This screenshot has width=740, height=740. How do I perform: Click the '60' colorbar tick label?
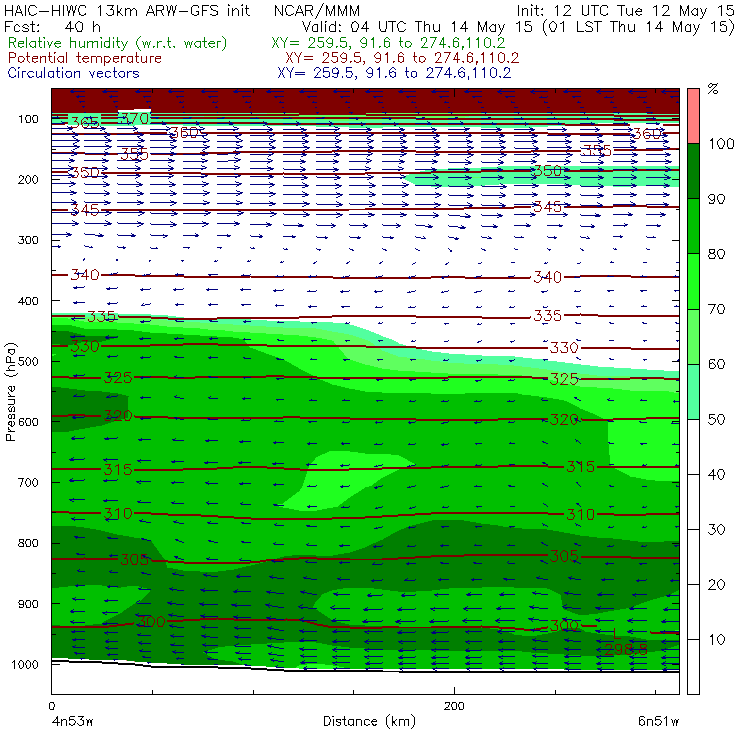pos(716,364)
